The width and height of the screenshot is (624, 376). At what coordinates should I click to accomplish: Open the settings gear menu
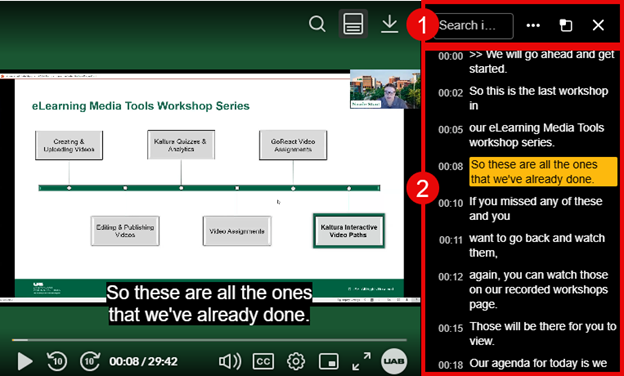(x=296, y=361)
